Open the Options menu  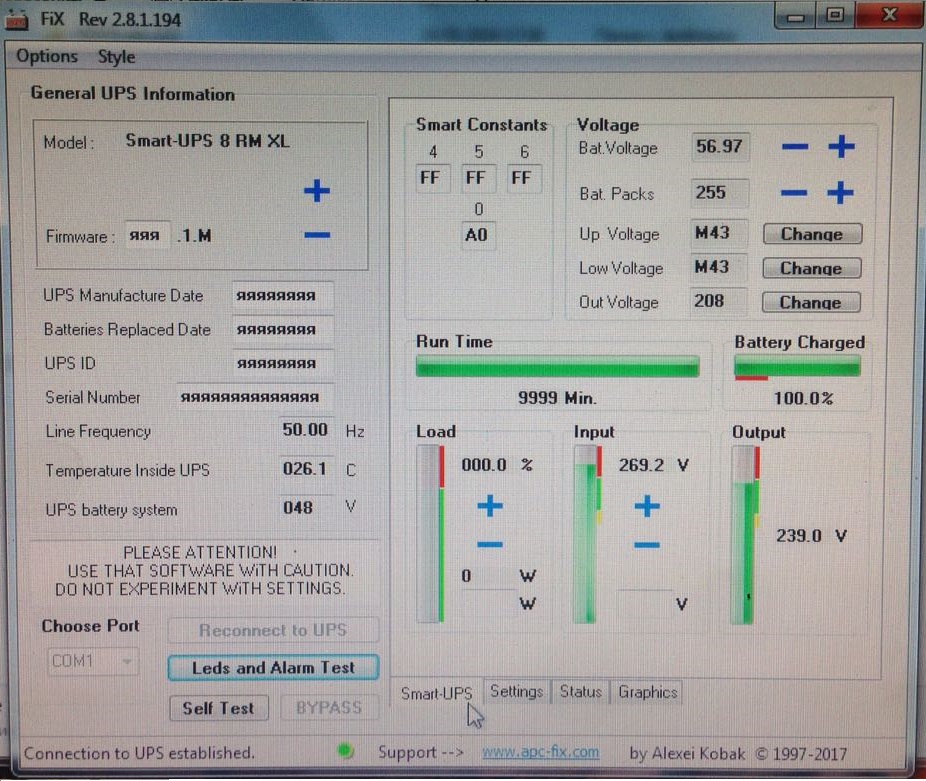[47, 57]
